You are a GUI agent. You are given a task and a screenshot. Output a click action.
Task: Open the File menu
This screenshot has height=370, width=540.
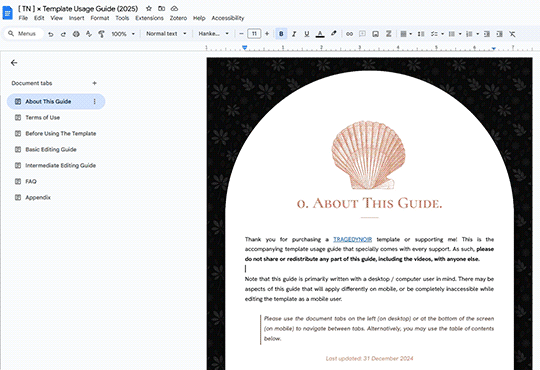point(23,18)
